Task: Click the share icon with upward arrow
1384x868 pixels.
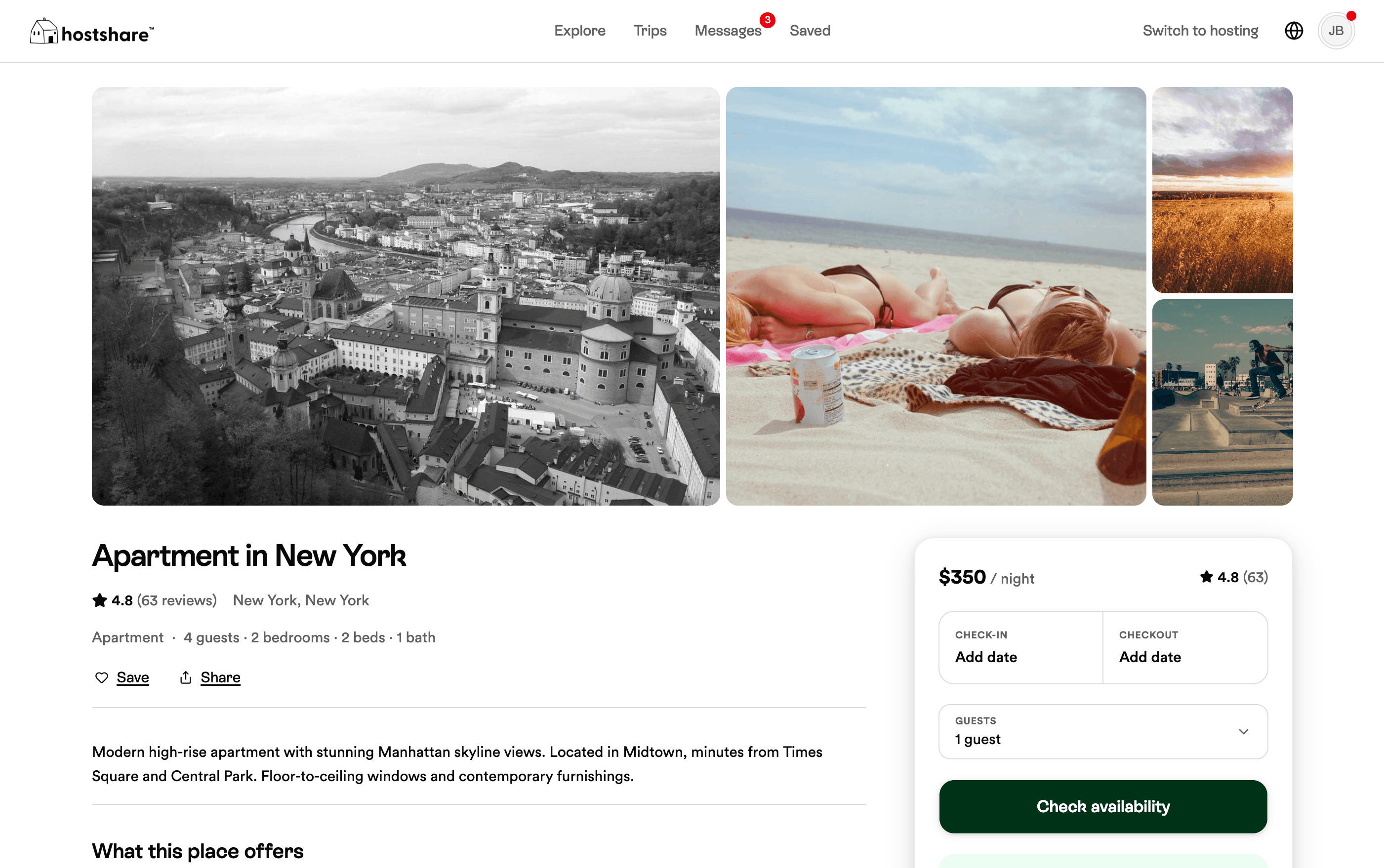Action: [x=186, y=678]
